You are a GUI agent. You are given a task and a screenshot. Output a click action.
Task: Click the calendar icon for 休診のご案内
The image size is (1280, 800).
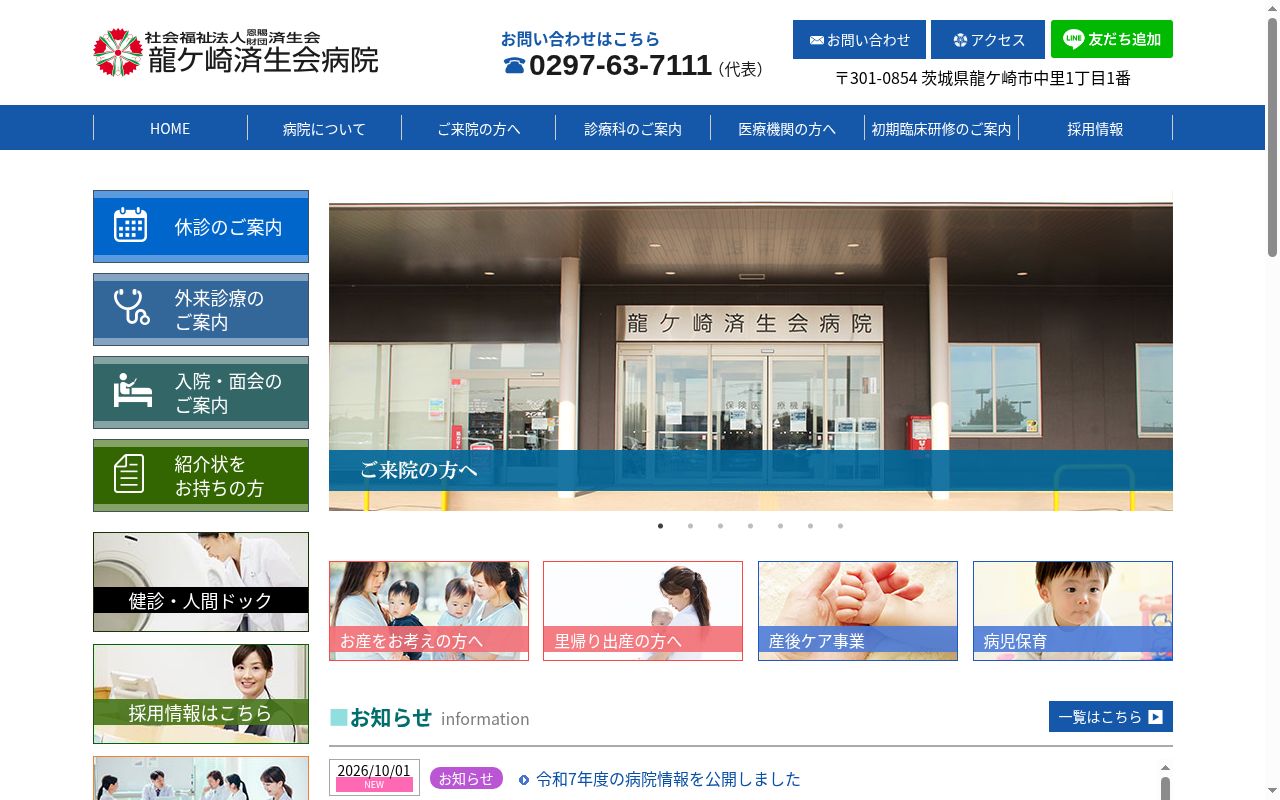[x=130, y=226]
